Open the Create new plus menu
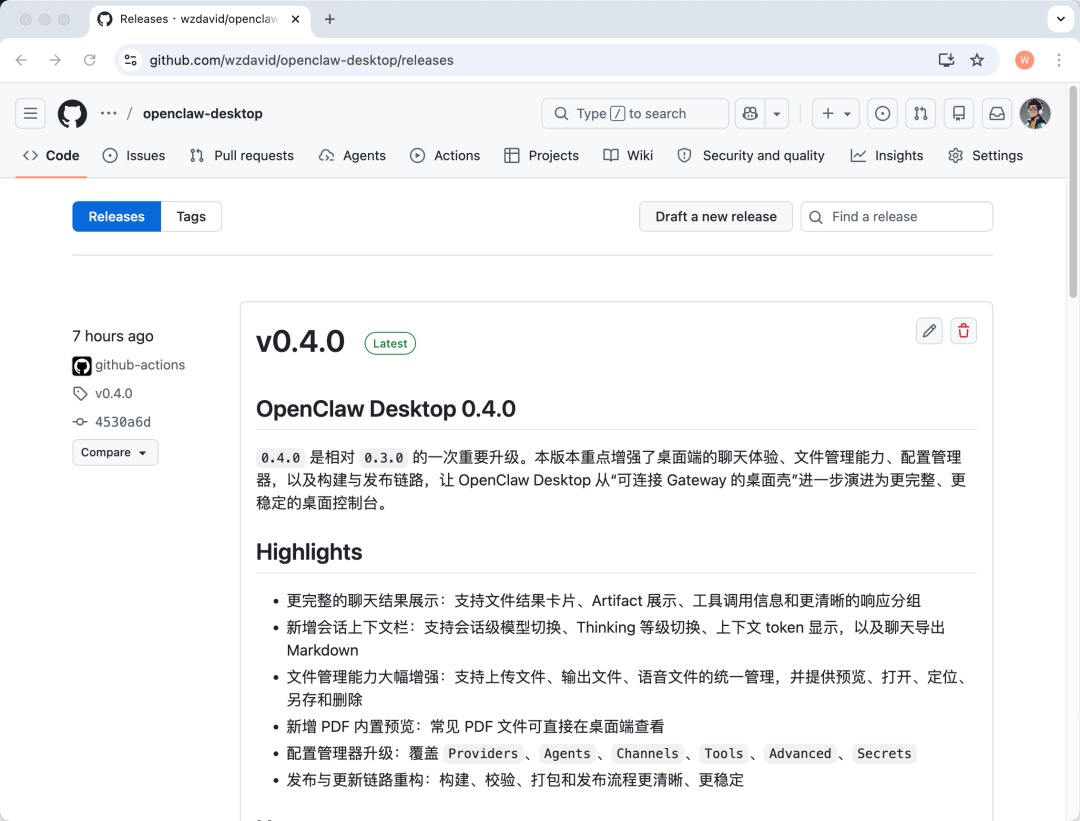 pos(835,114)
